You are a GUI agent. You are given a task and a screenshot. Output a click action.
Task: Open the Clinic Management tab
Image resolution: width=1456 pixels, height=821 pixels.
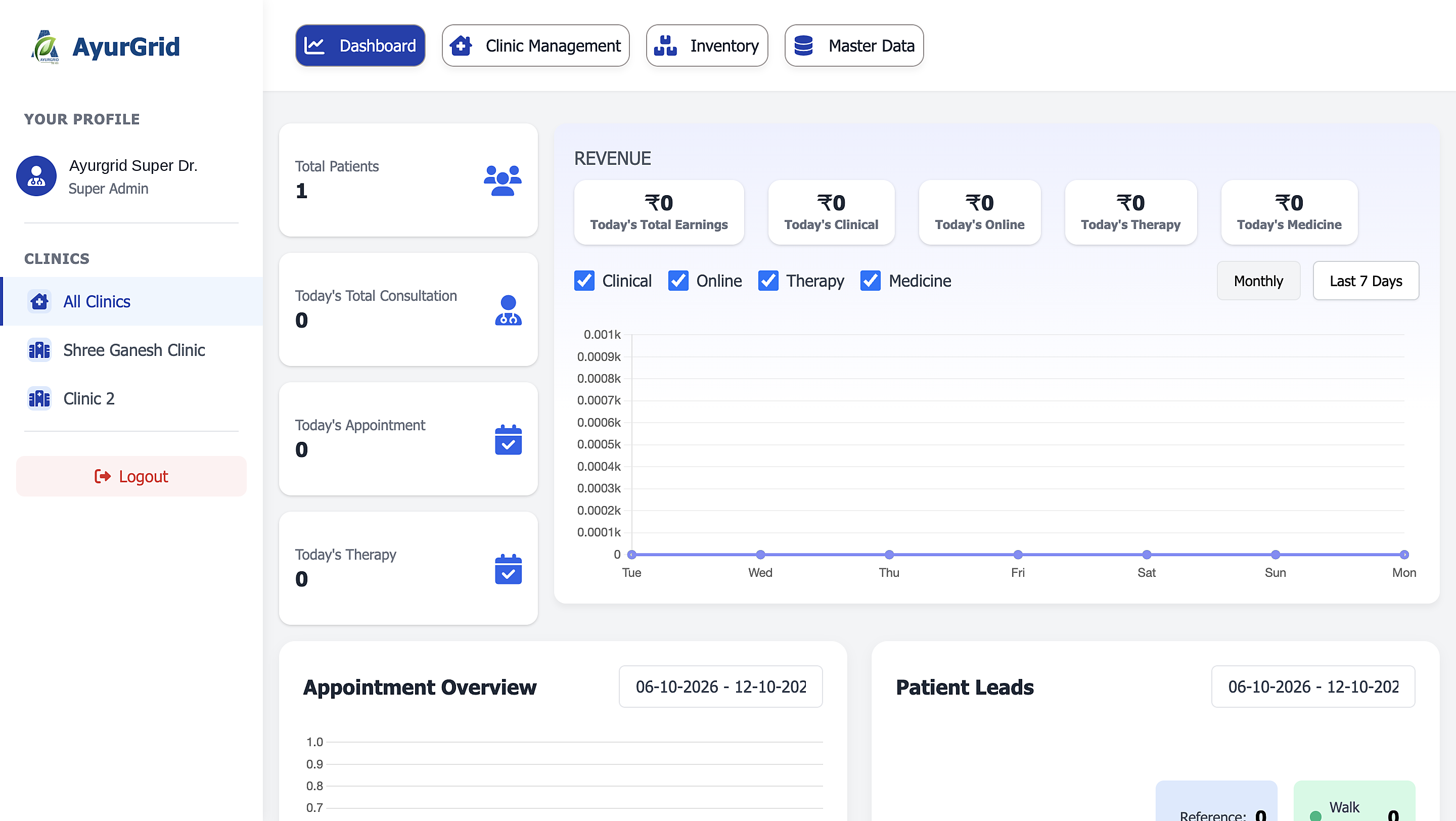point(535,45)
